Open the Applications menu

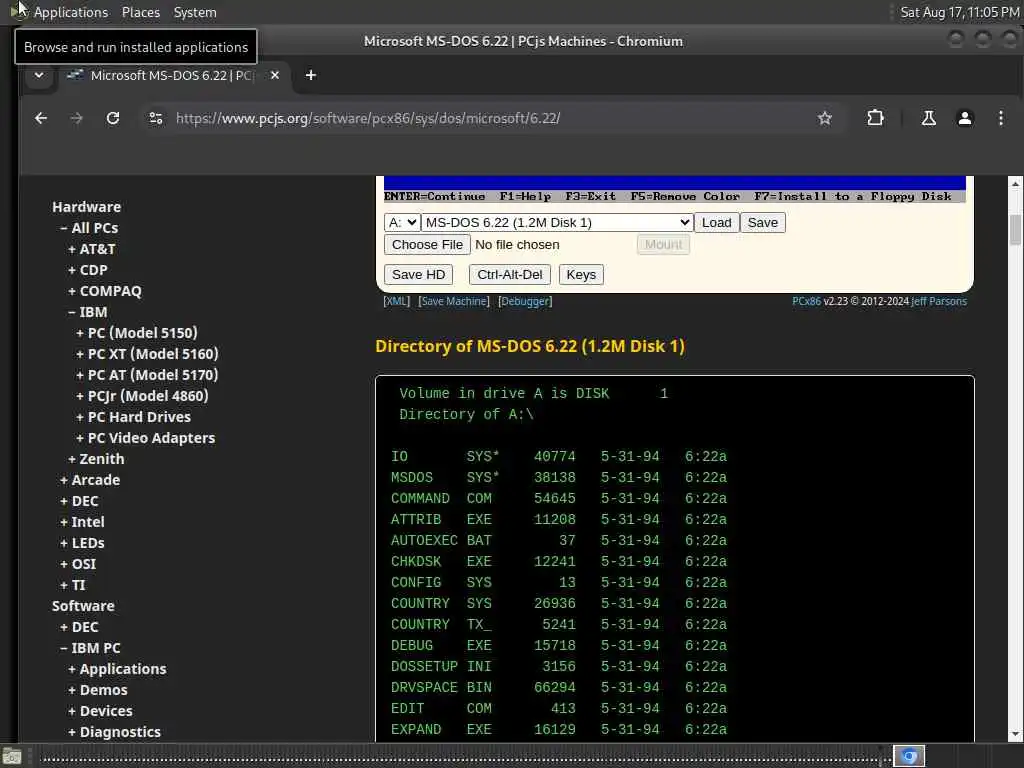[x=71, y=12]
